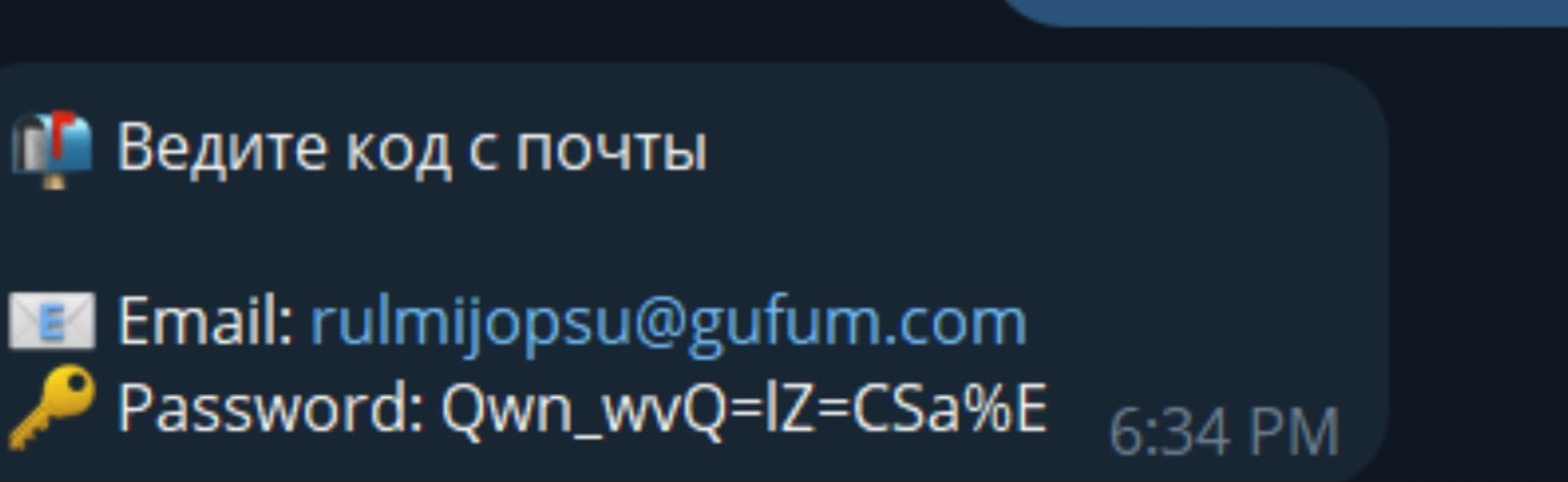Click the envelope emoji beside Email
Image resolution: width=1568 pixels, height=482 pixels.
click(x=52, y=321)
